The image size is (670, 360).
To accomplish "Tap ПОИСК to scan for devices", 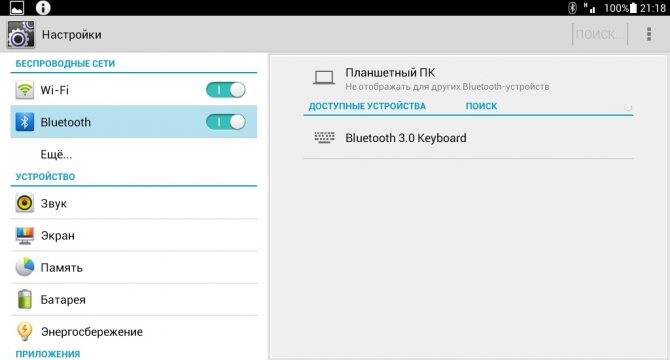I will point(481,106).
